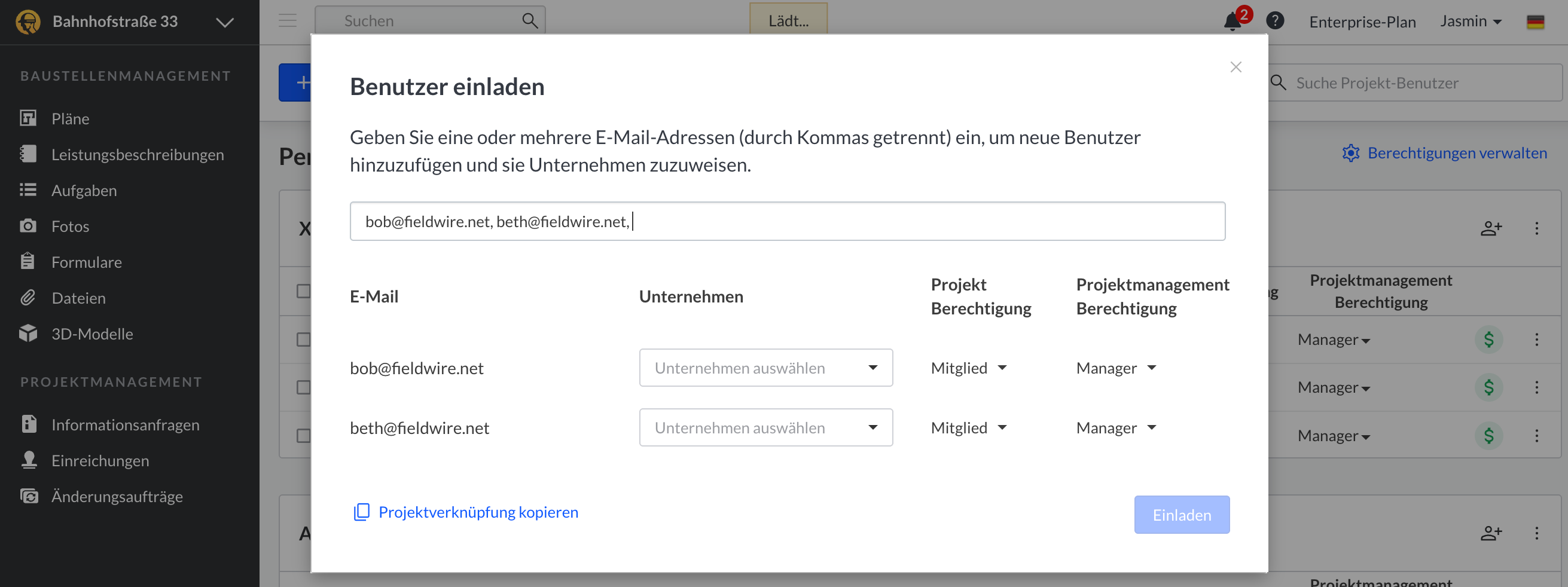This screenshot has height=587, width=1568.
Task: Toggle the header select-all checkbox
Action: tap(303, 291)
